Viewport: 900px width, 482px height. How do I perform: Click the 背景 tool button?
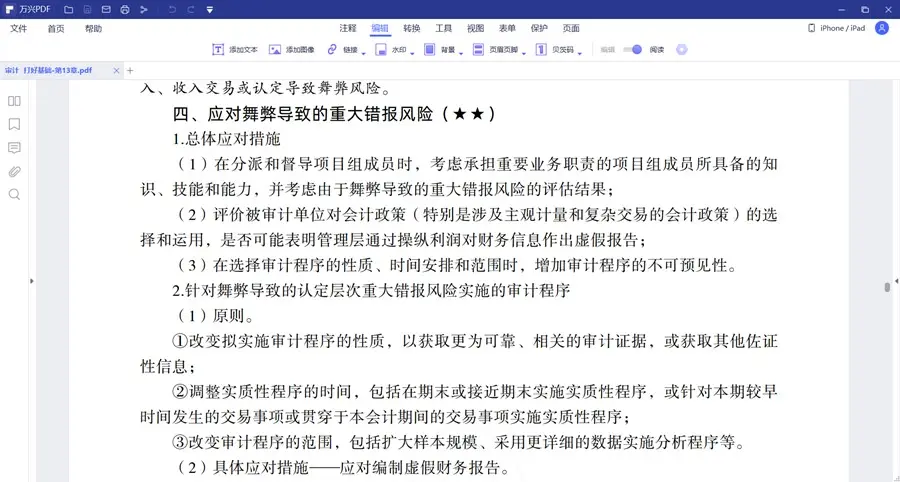tap(440, 50)
